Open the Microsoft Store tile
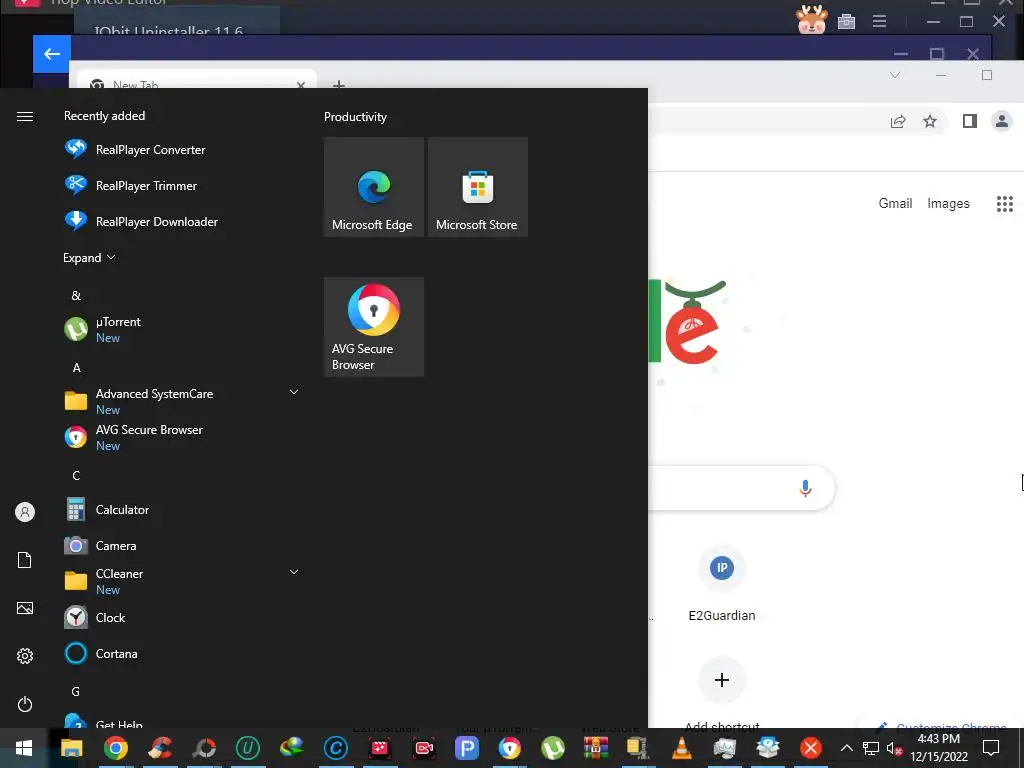Viewport: 1024px width, 768px height. click(477, 187)
